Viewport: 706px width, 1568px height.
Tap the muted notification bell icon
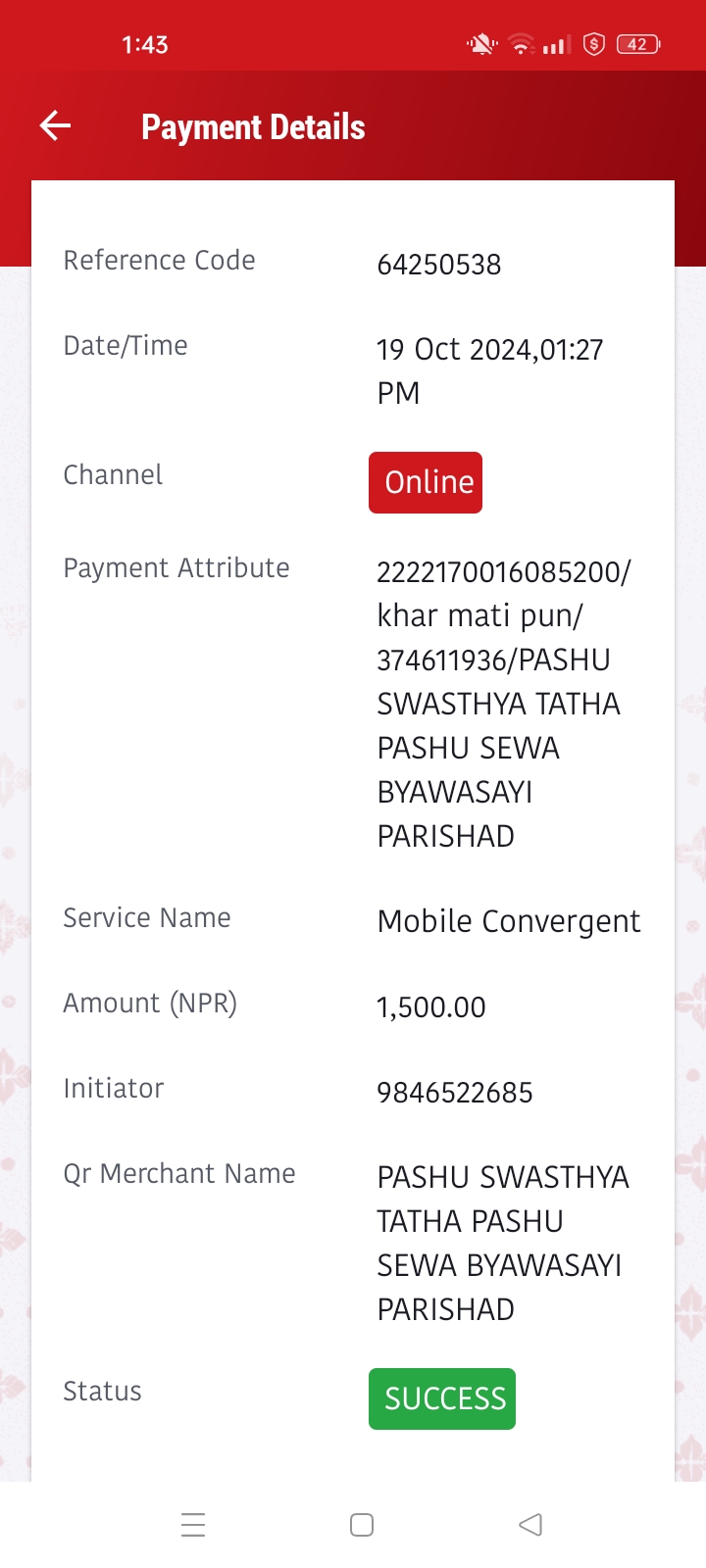(x=481, y=44)
